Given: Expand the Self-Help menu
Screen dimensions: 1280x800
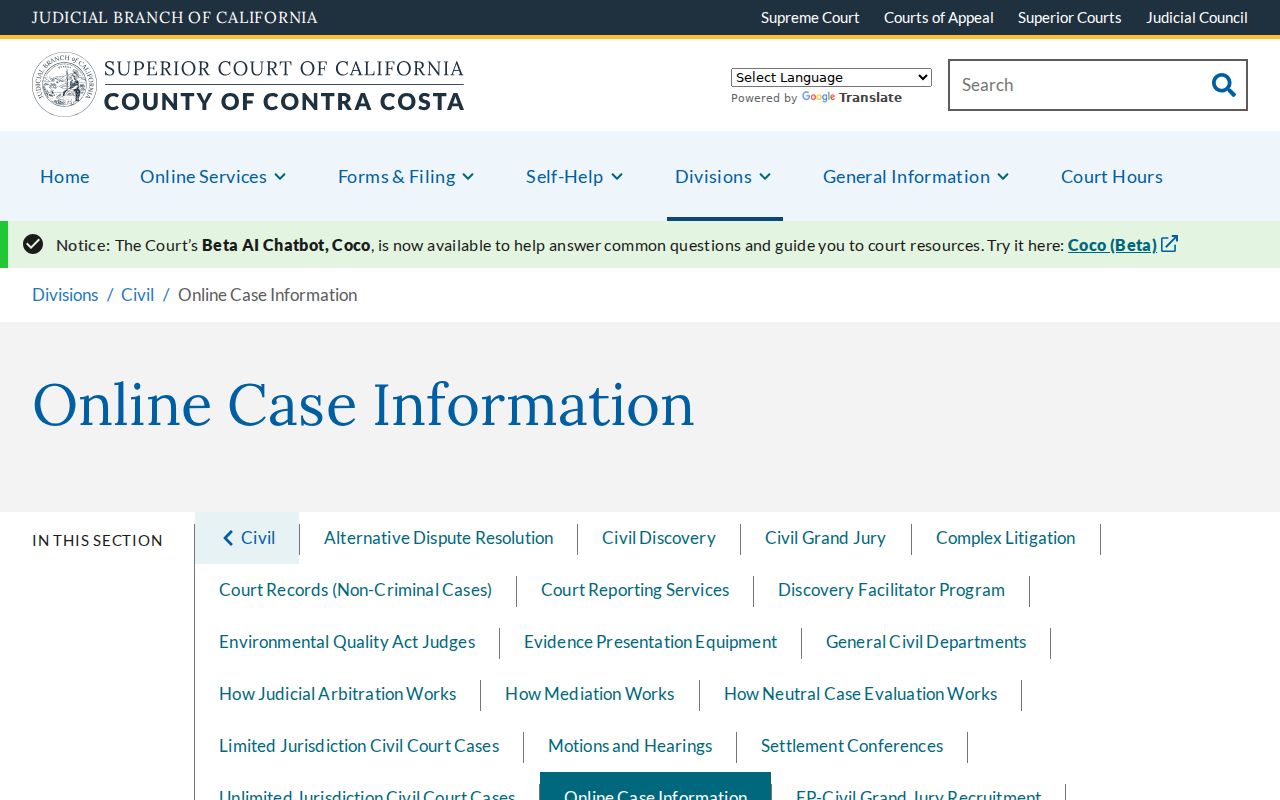Looking at the screenshot, I should click(575, 176).
